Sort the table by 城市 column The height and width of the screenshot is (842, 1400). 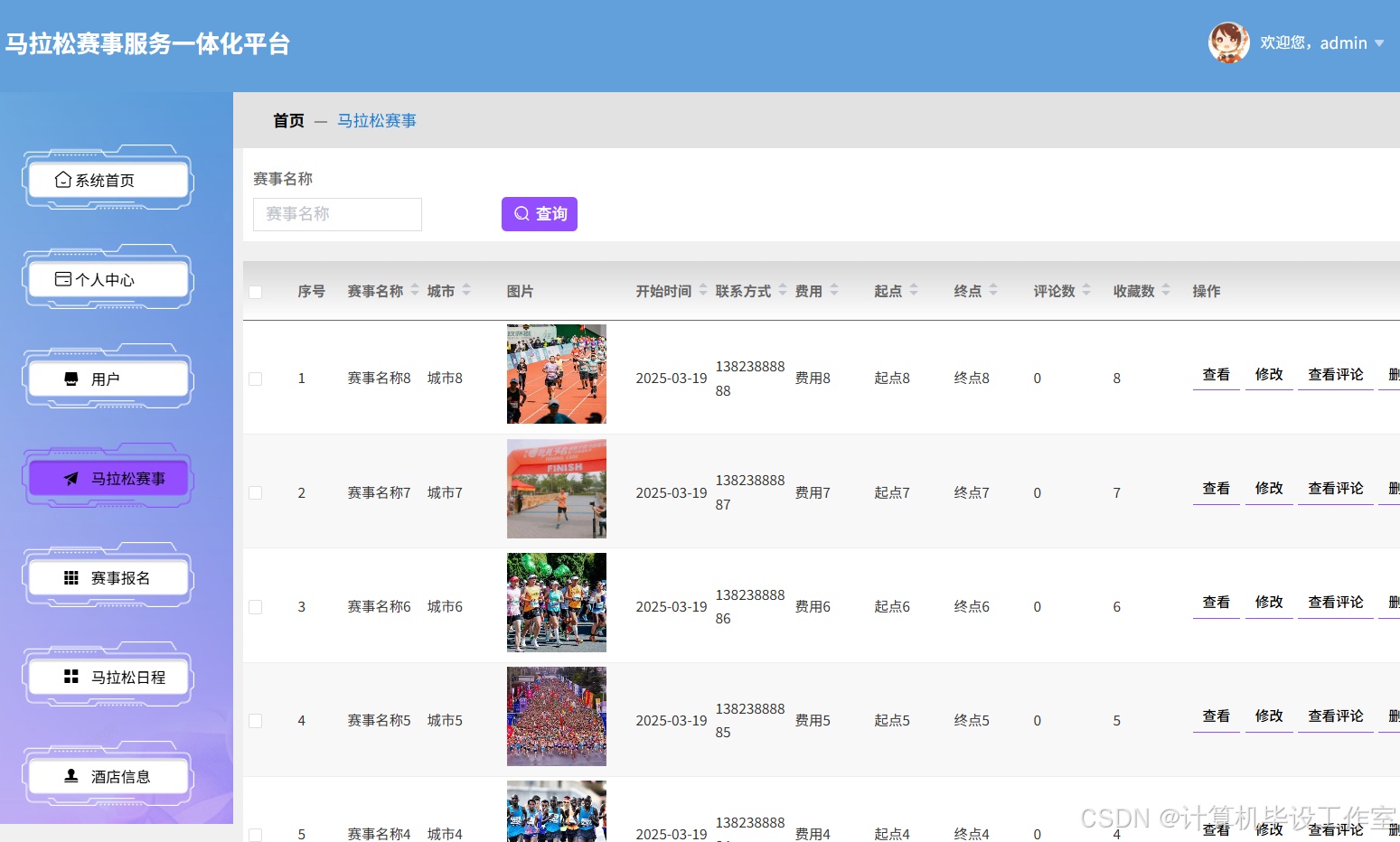pyautogui.click(x=466, y=290)
